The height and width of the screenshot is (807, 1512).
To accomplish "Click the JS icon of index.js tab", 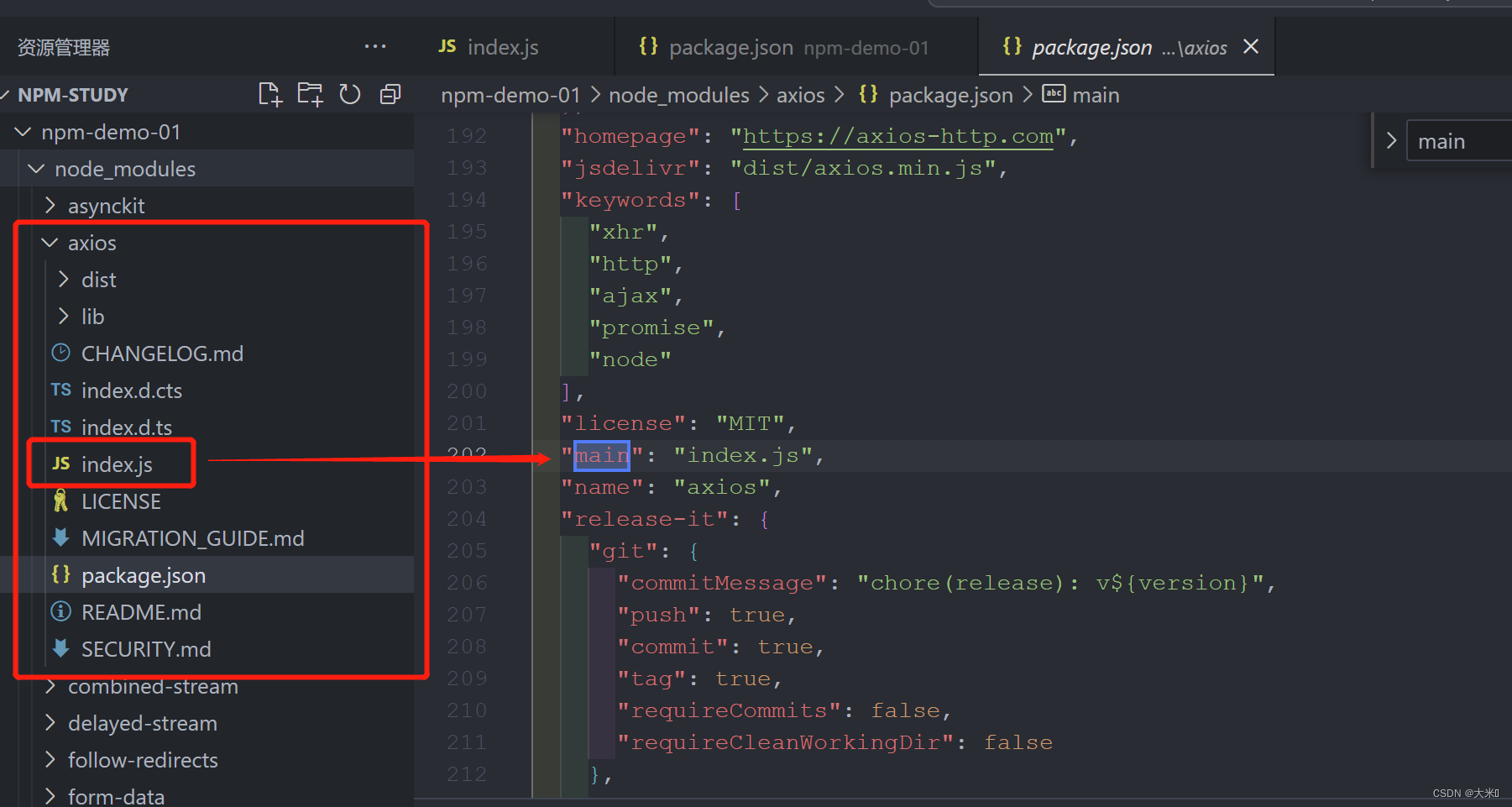I will 447,46.
